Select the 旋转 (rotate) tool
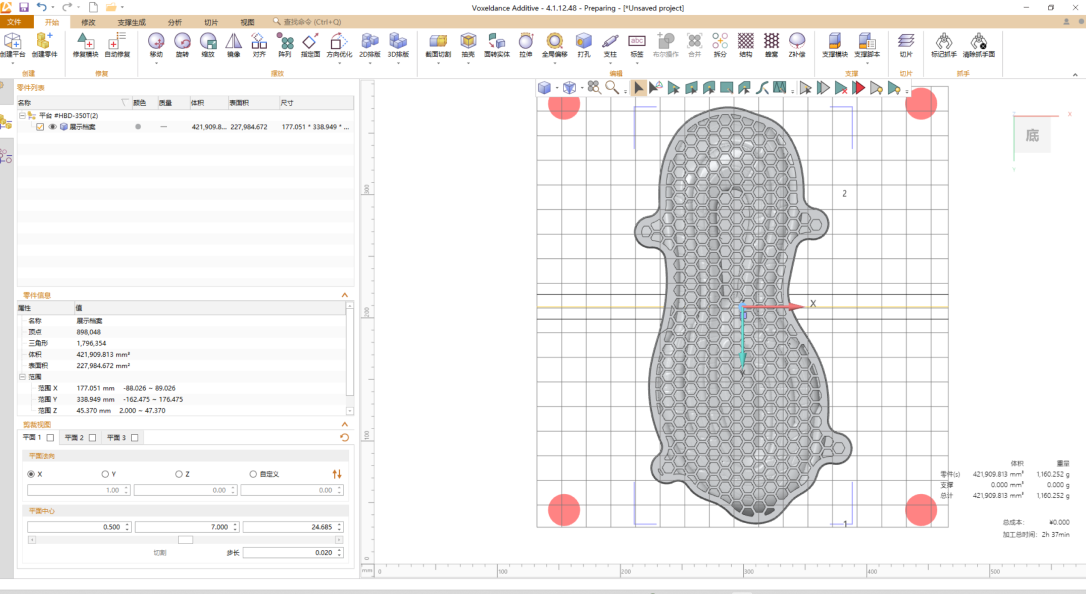Screen dimensions: 1086x594 (x=182, y=41)
